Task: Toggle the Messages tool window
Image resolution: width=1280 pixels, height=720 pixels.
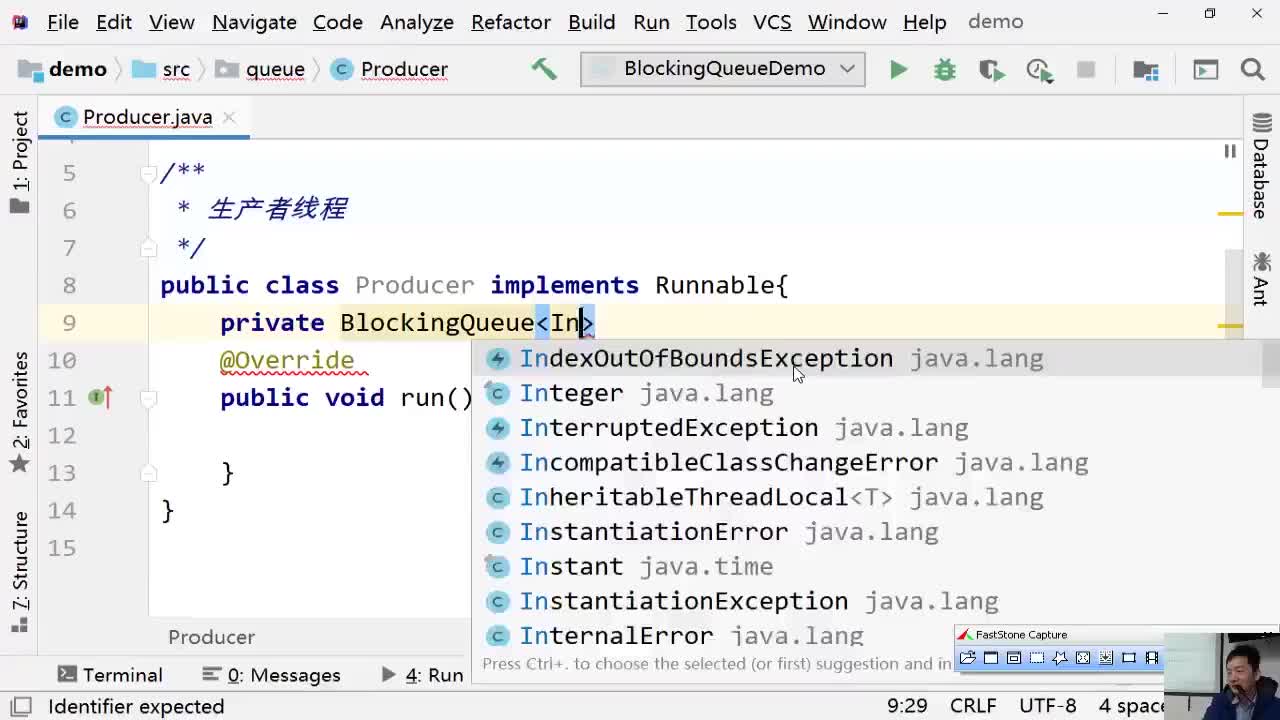Action: (271, 675)
